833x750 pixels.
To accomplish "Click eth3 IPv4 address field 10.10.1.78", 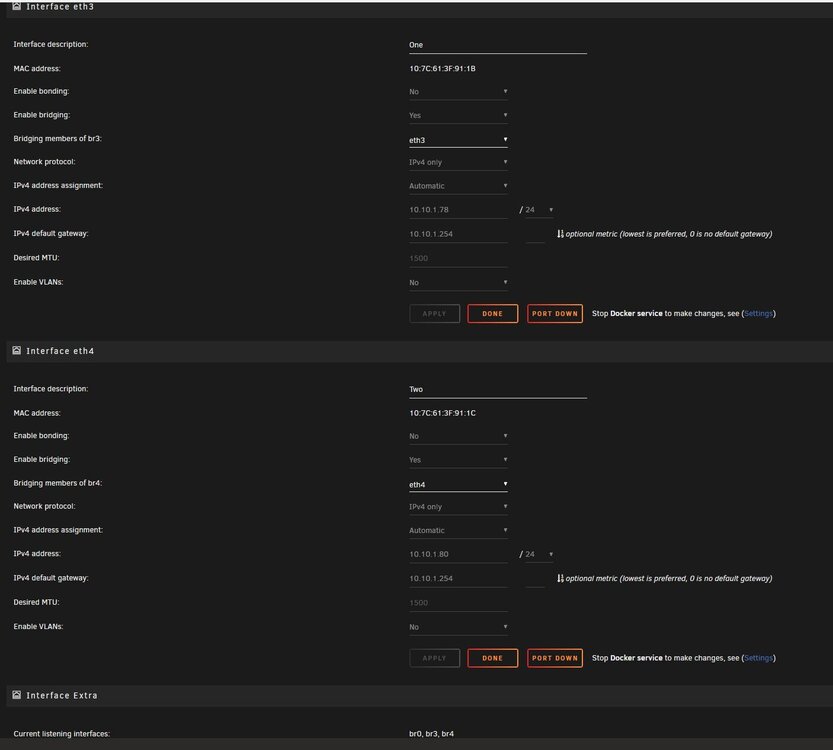I will click(x=458, y=210).
